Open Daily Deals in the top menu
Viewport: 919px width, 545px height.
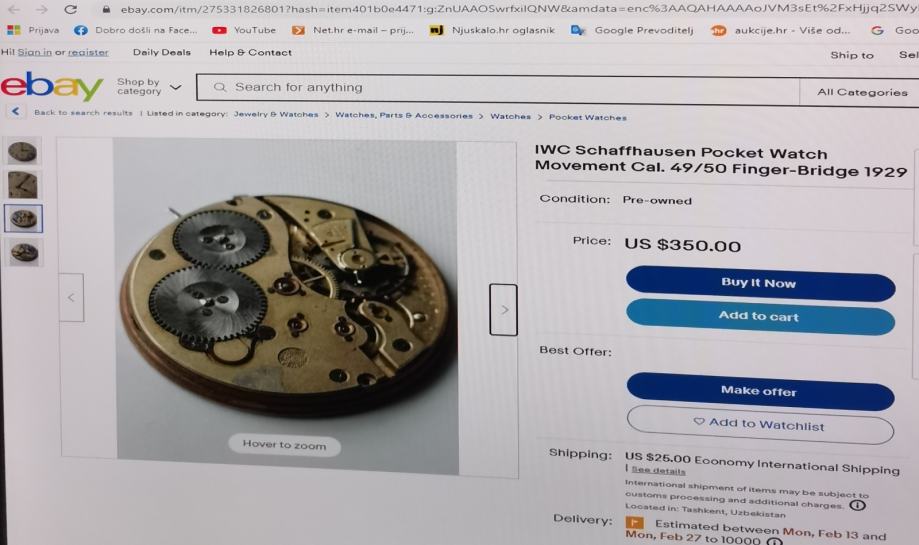click(162, 52)
